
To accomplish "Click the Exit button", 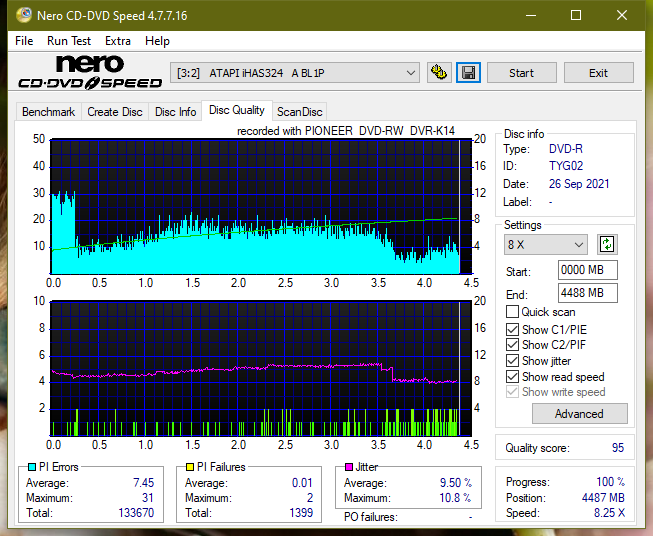I will (x=598, y=73).
